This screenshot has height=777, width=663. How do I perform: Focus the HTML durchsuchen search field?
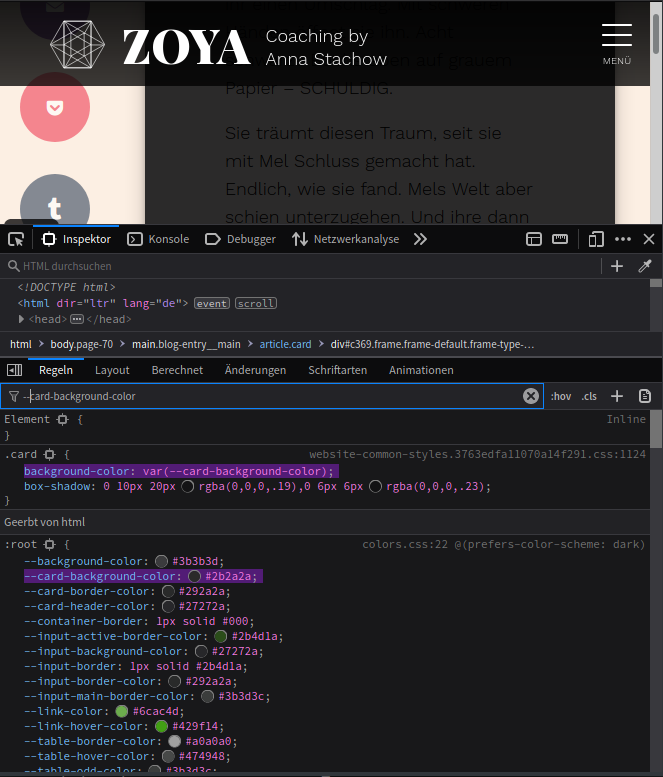click(302, 266)
